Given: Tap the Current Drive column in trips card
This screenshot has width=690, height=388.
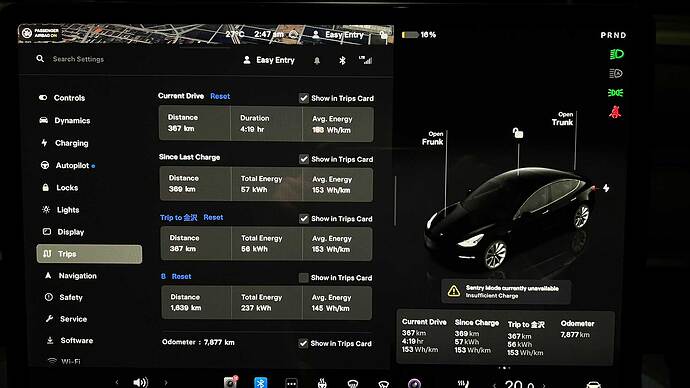Looking at the screenshot, I should [x=424, y=336].
